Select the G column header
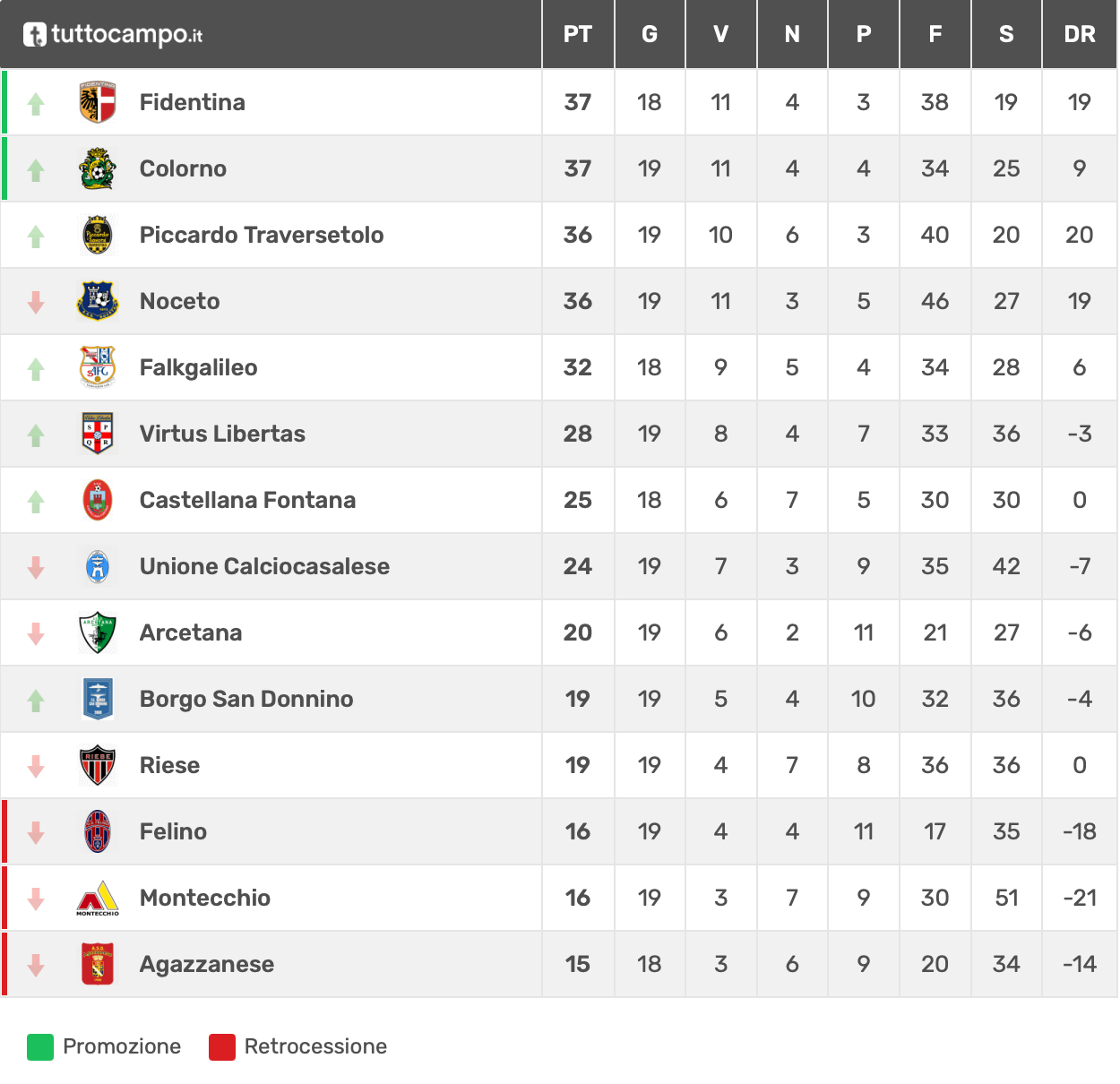The height and width of the screenshot is (1084, 1120). [650, 34]
